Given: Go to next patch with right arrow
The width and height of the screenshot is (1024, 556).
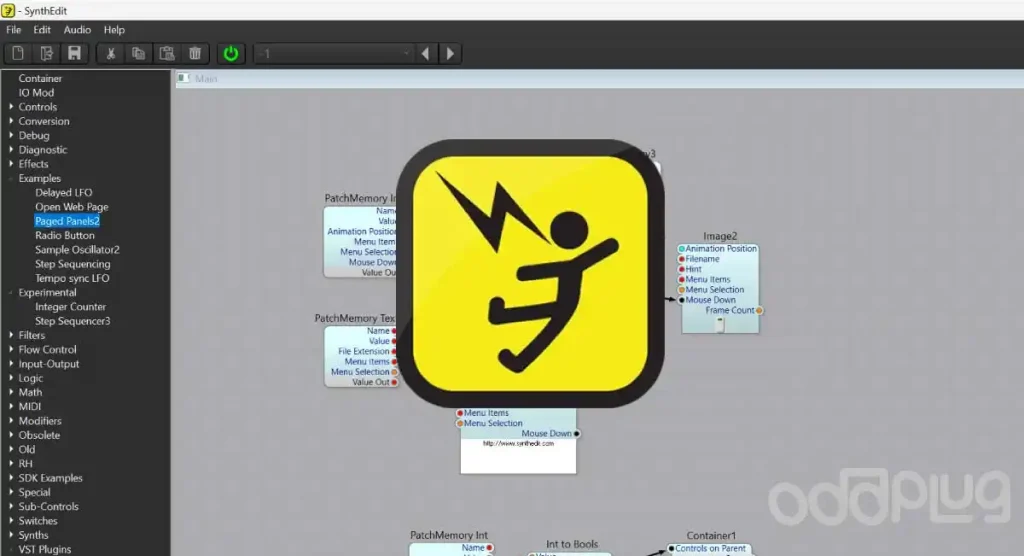Looking at the screenshot, I should pyautogui.click(x=451, y=53).
